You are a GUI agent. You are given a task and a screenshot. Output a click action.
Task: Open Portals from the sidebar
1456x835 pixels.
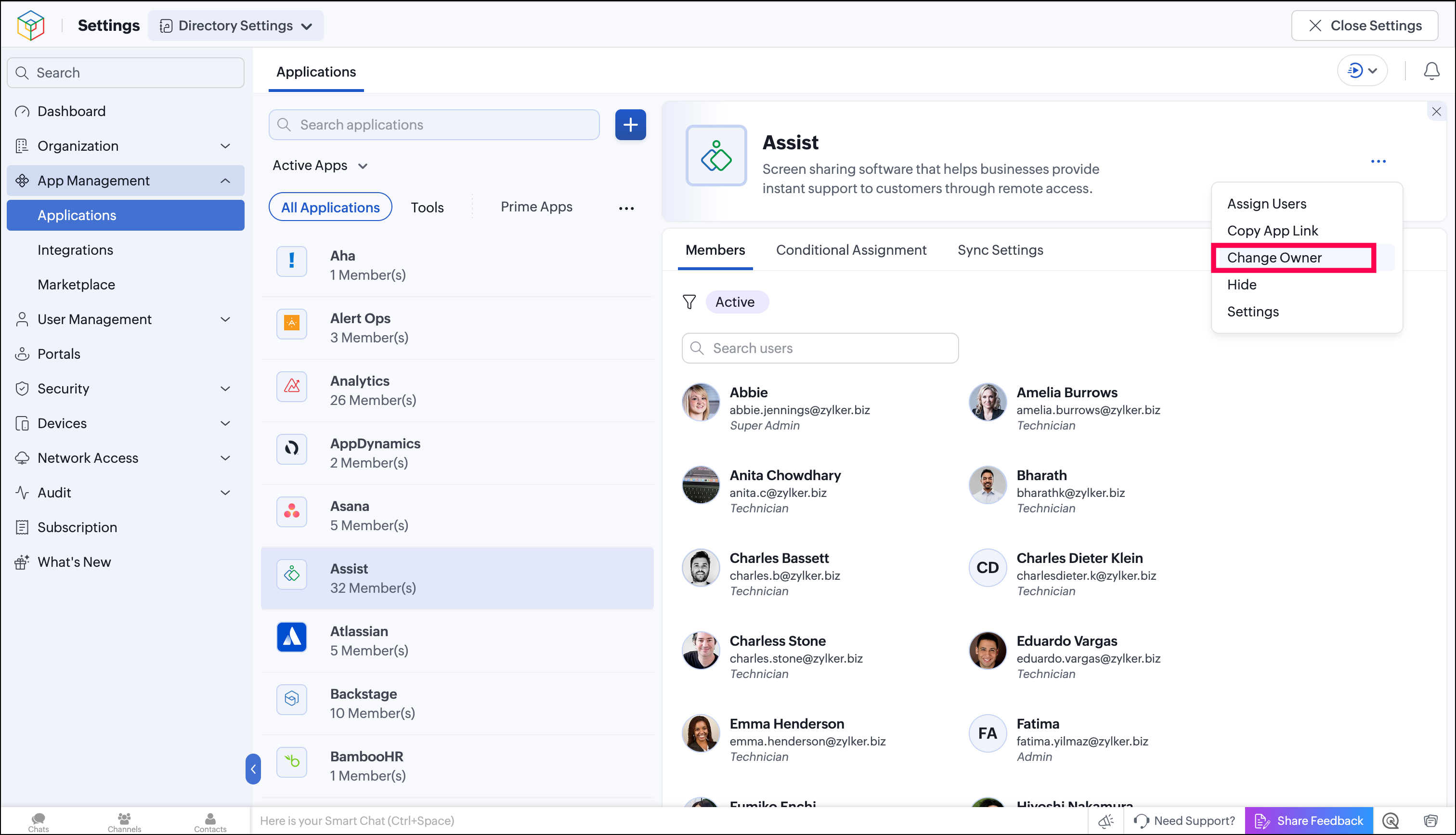[x=126, y=354]
